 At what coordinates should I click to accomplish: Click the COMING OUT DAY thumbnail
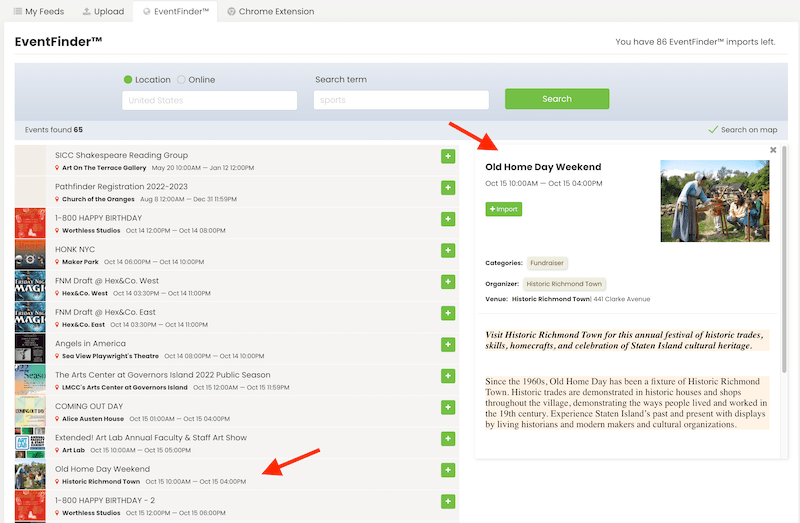pyautogui.click(x=30, y=411)
